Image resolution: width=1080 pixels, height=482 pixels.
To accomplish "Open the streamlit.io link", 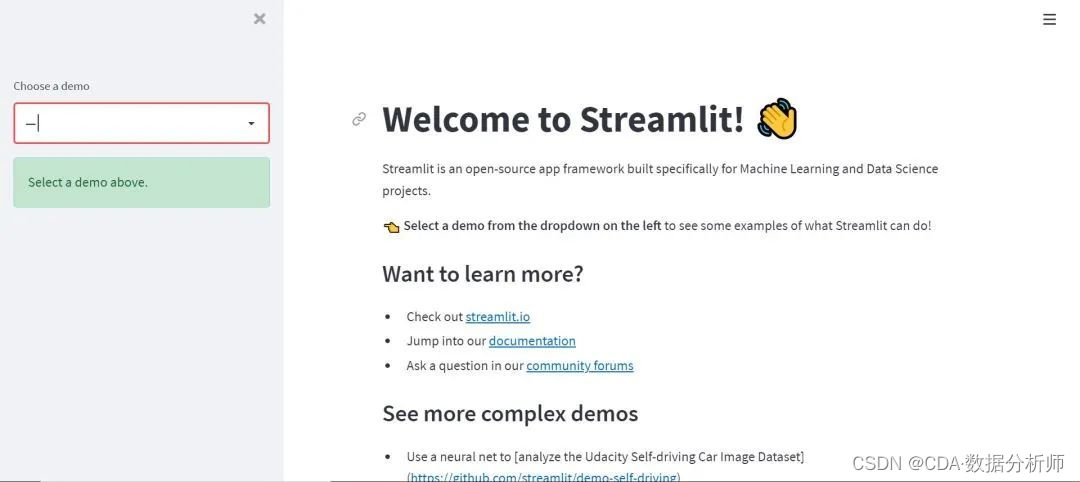I will (497, 317).
